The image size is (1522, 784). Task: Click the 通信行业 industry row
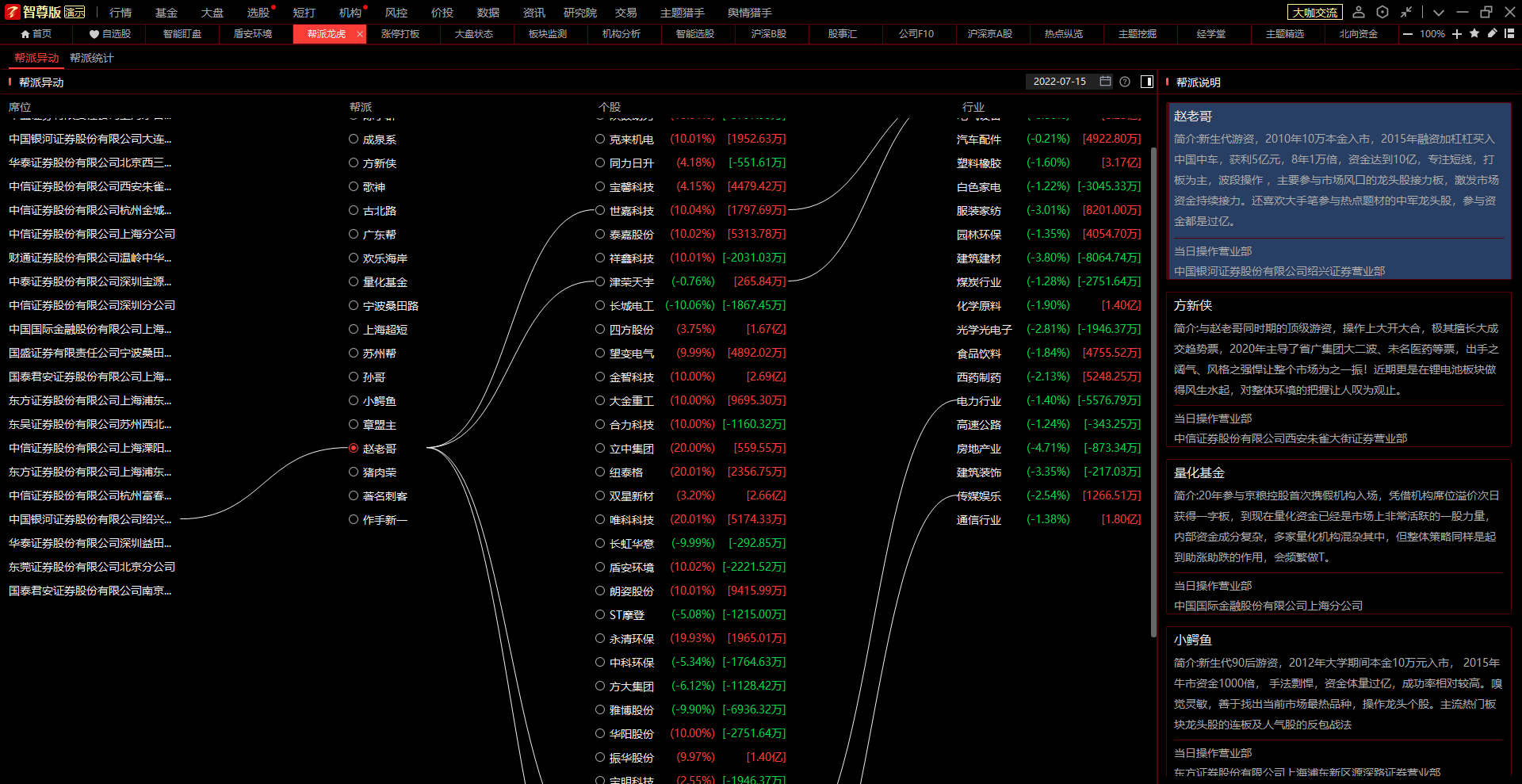1049,519
